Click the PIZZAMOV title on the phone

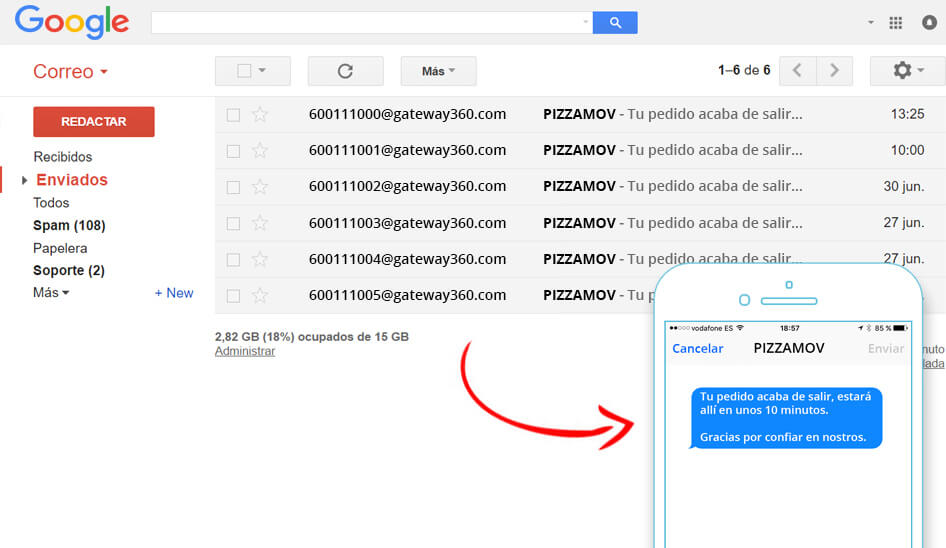click(789, 348)
